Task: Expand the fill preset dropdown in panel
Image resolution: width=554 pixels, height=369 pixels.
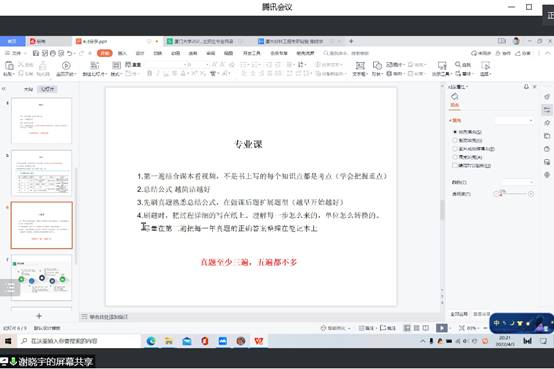Action: click(514, 121)
